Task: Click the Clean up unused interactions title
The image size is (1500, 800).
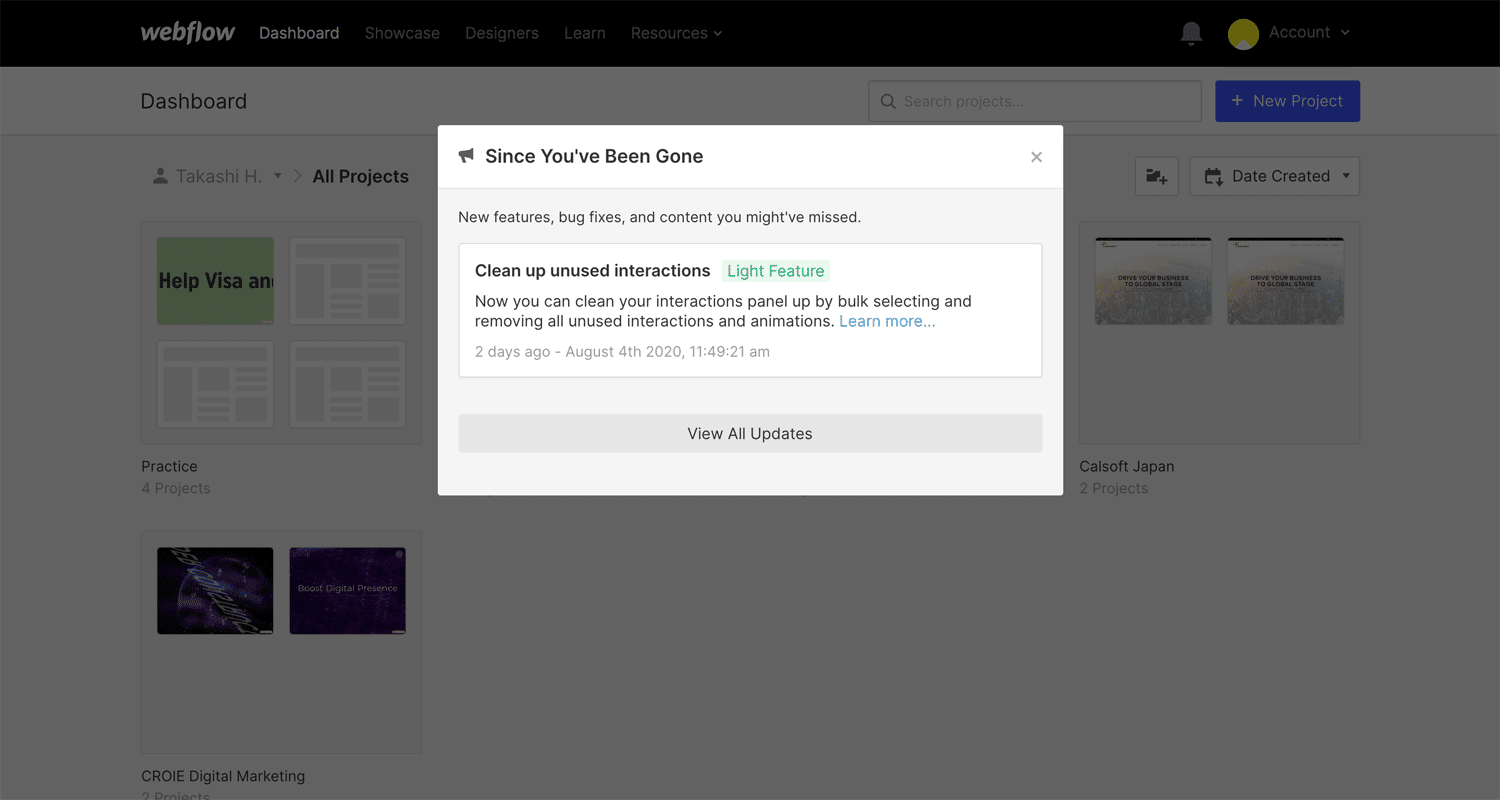Action: coord(593,271)
